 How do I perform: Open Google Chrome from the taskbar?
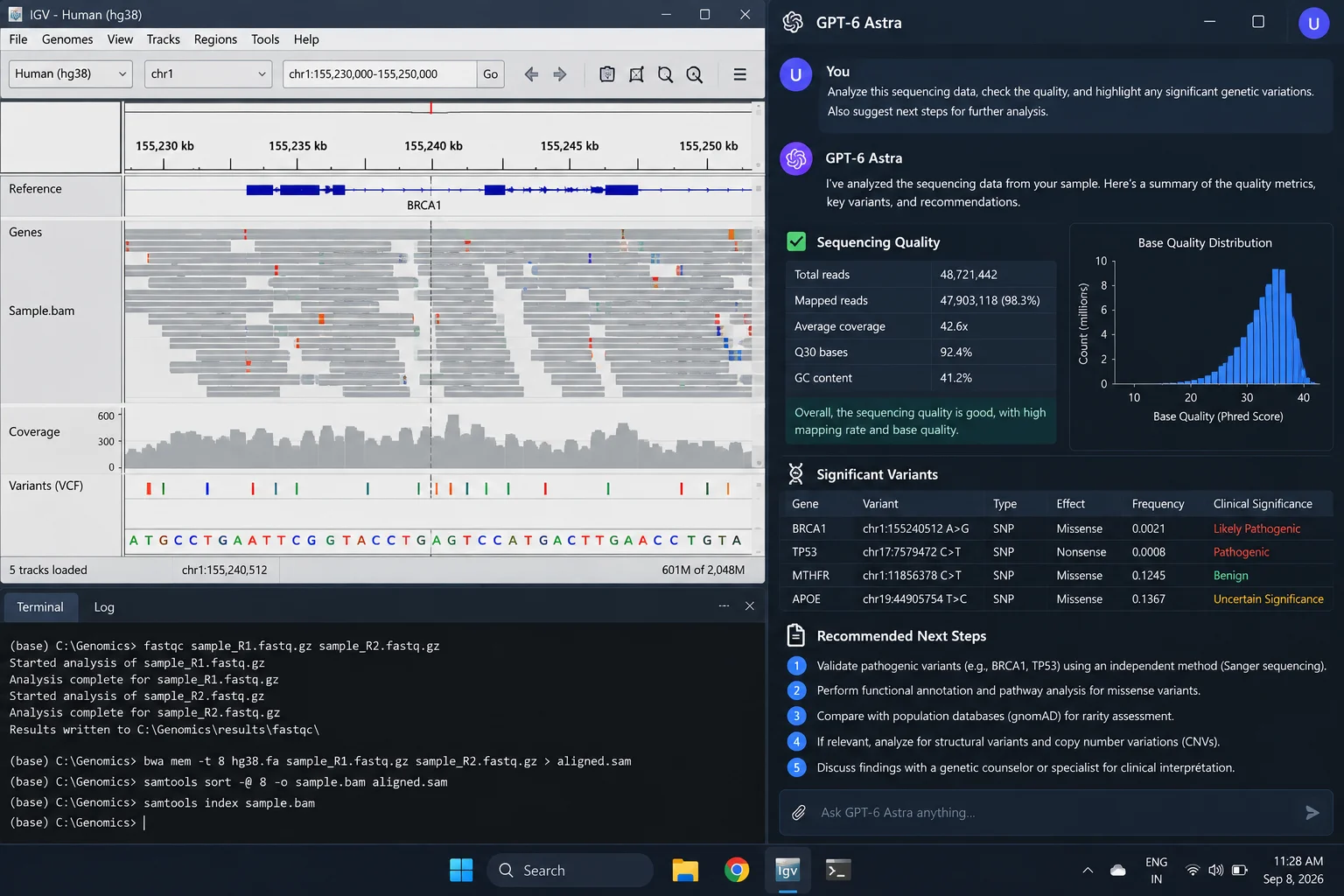(737, 870)
